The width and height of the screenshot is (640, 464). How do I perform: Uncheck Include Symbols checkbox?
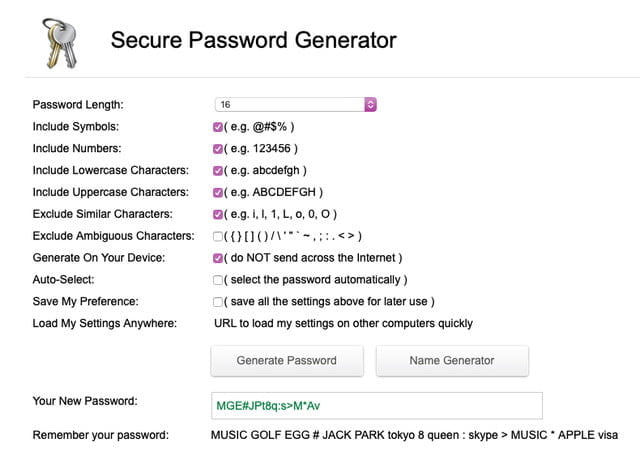218,127
